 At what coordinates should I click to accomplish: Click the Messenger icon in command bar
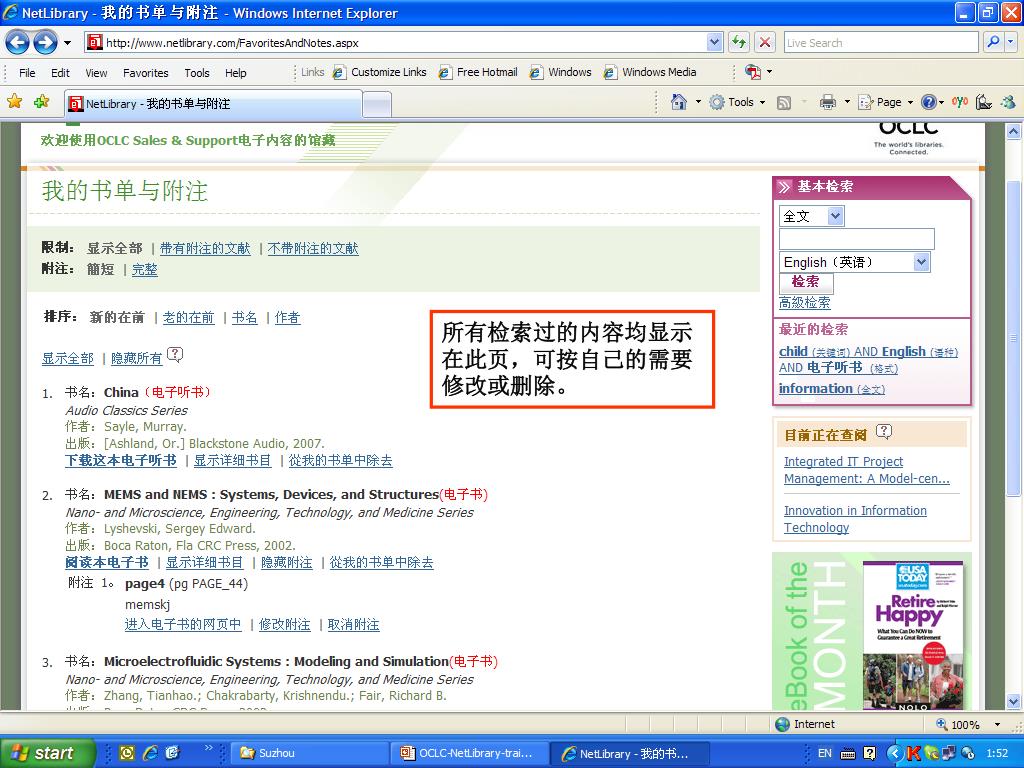(1008, 102)
